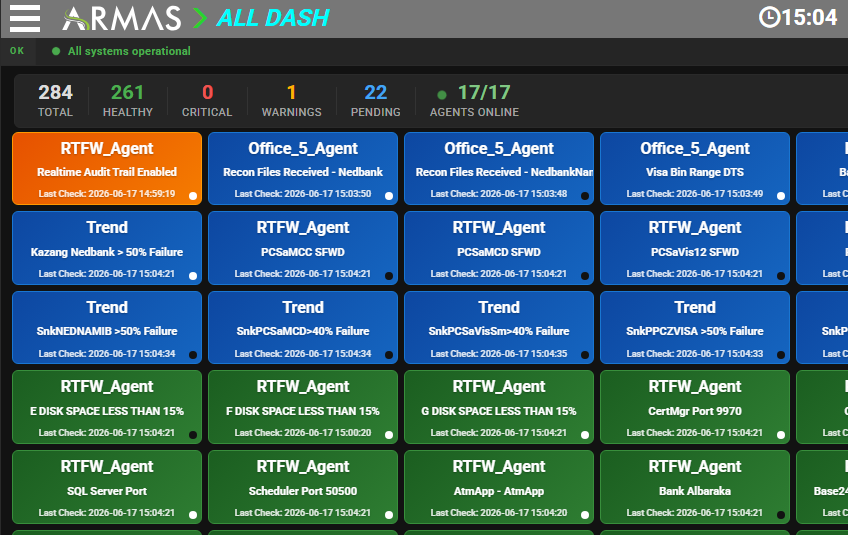Screen dimensions: 848x535
Task: Click status dot on AtmApp - AtmApp card
Action: point(585,515)
